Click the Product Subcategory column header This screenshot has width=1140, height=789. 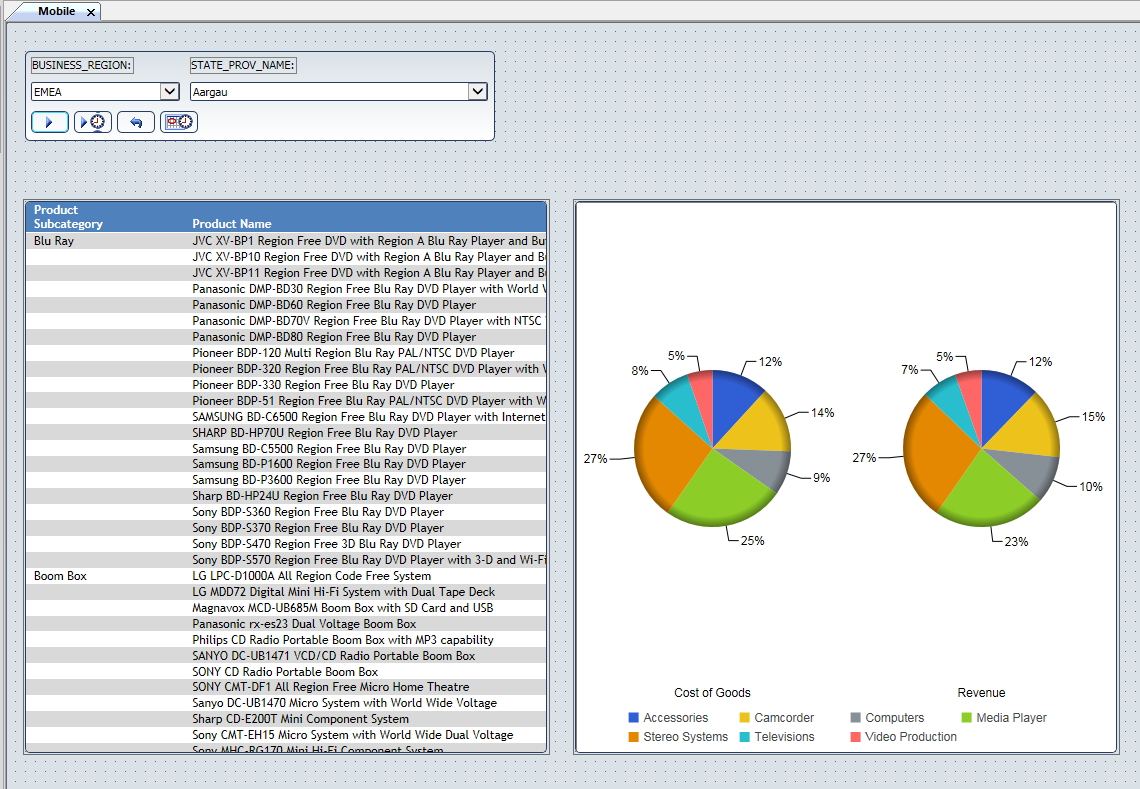pos(68,217)
